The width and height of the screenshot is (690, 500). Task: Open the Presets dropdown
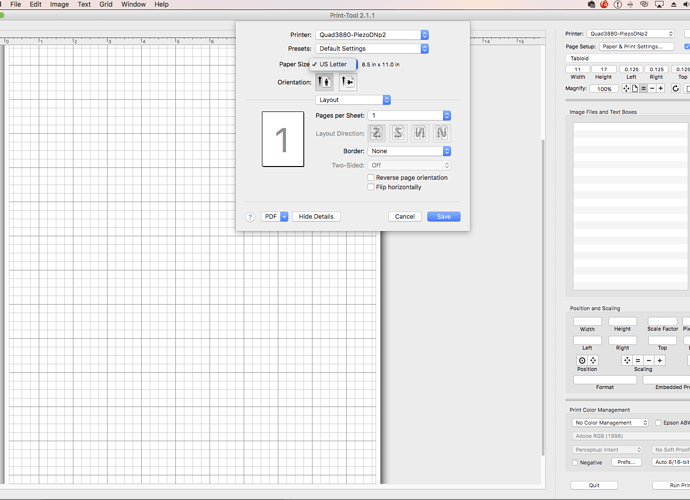[x=372, y=48]
